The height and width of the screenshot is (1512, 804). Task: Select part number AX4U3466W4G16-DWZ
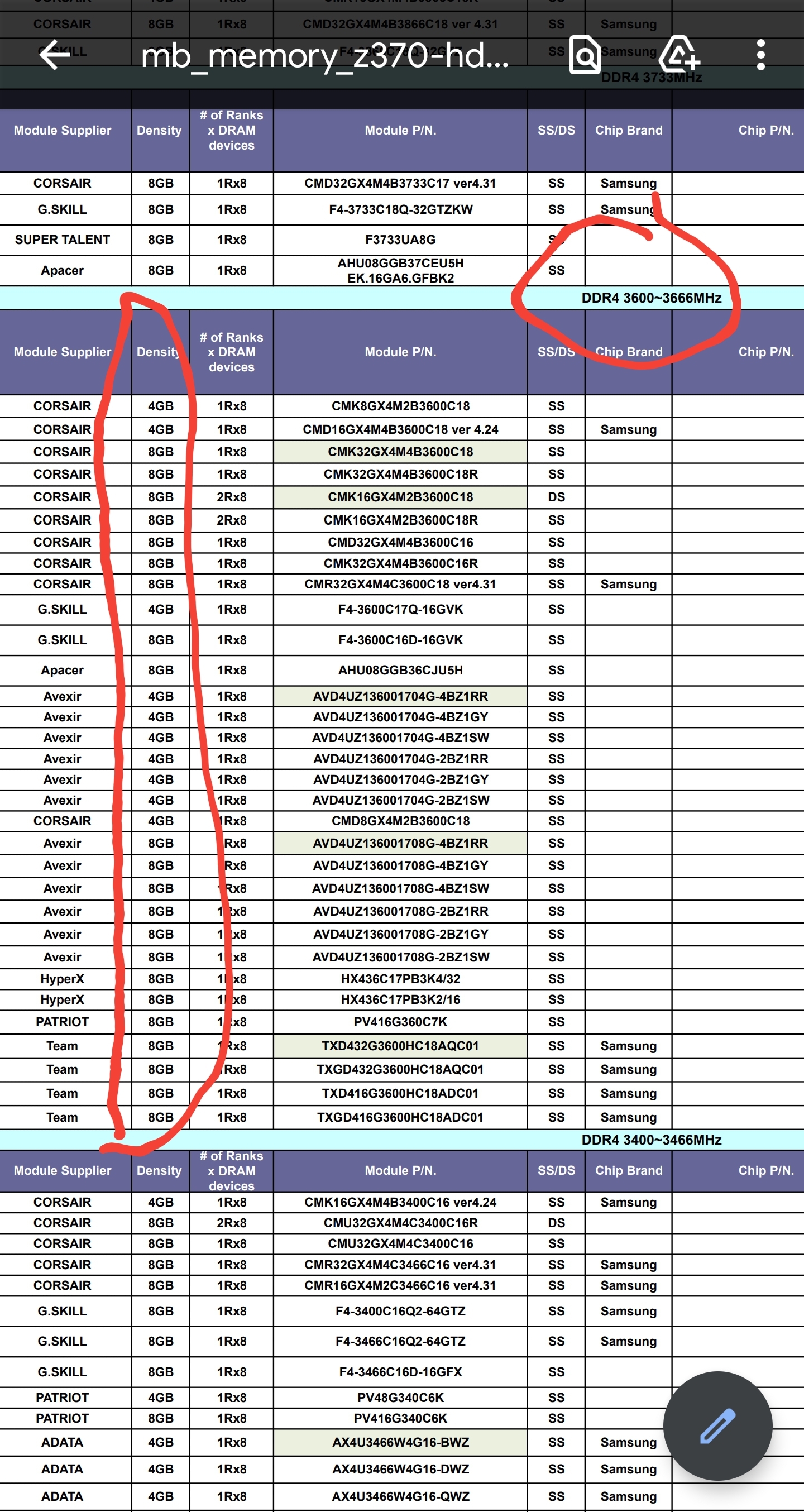[x=400, y=1469]
